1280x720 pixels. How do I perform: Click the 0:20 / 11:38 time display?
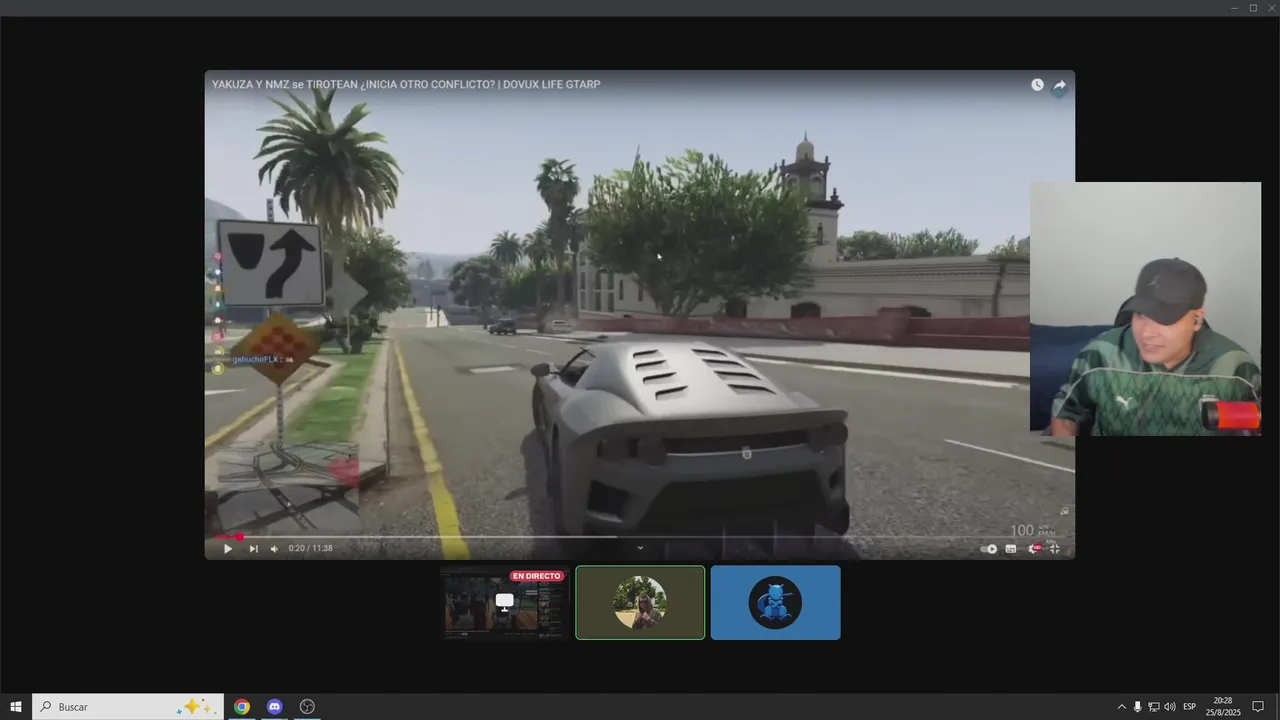pos(311,548)
